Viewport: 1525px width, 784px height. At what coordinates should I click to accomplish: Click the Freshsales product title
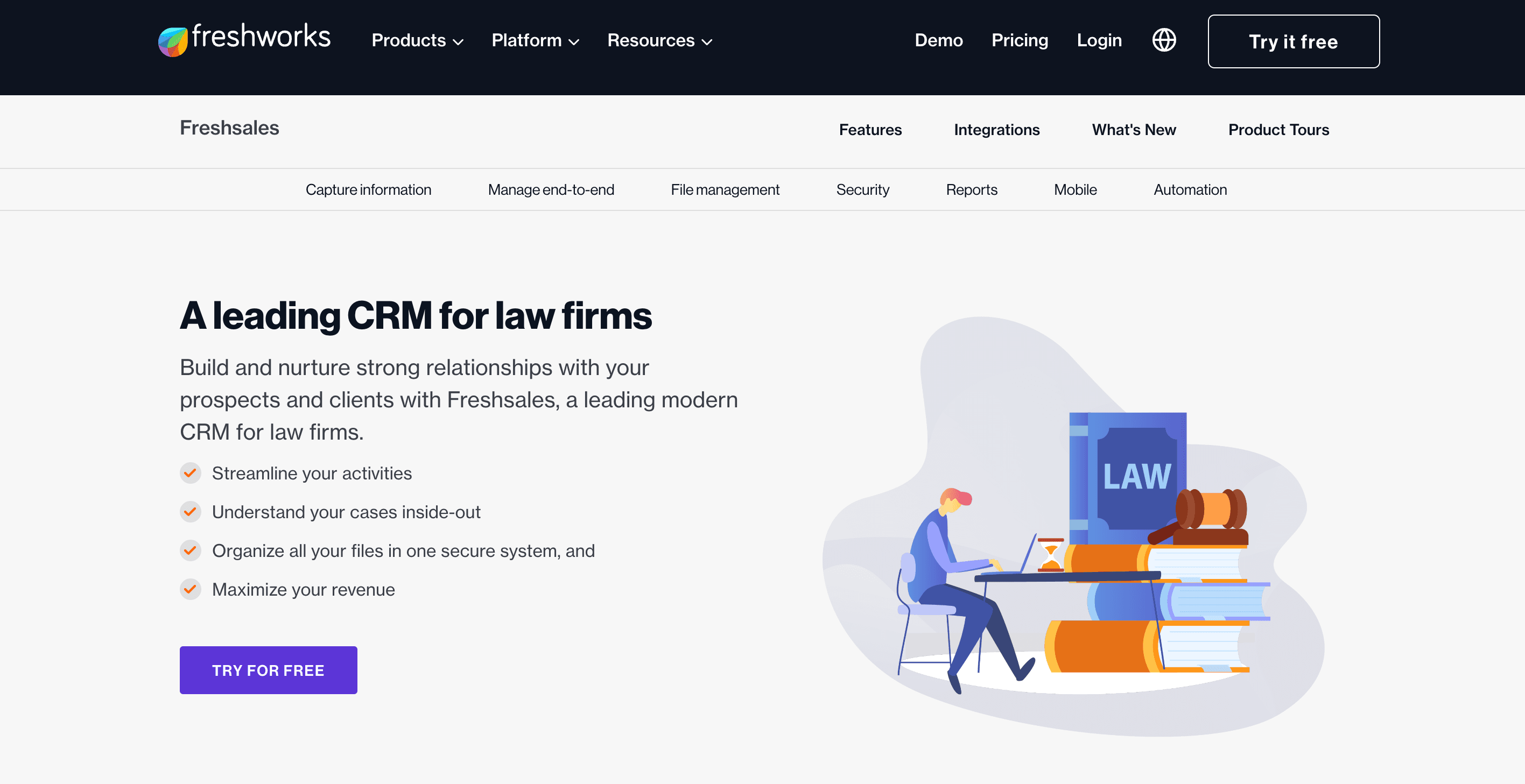click(x=229, y=128)
